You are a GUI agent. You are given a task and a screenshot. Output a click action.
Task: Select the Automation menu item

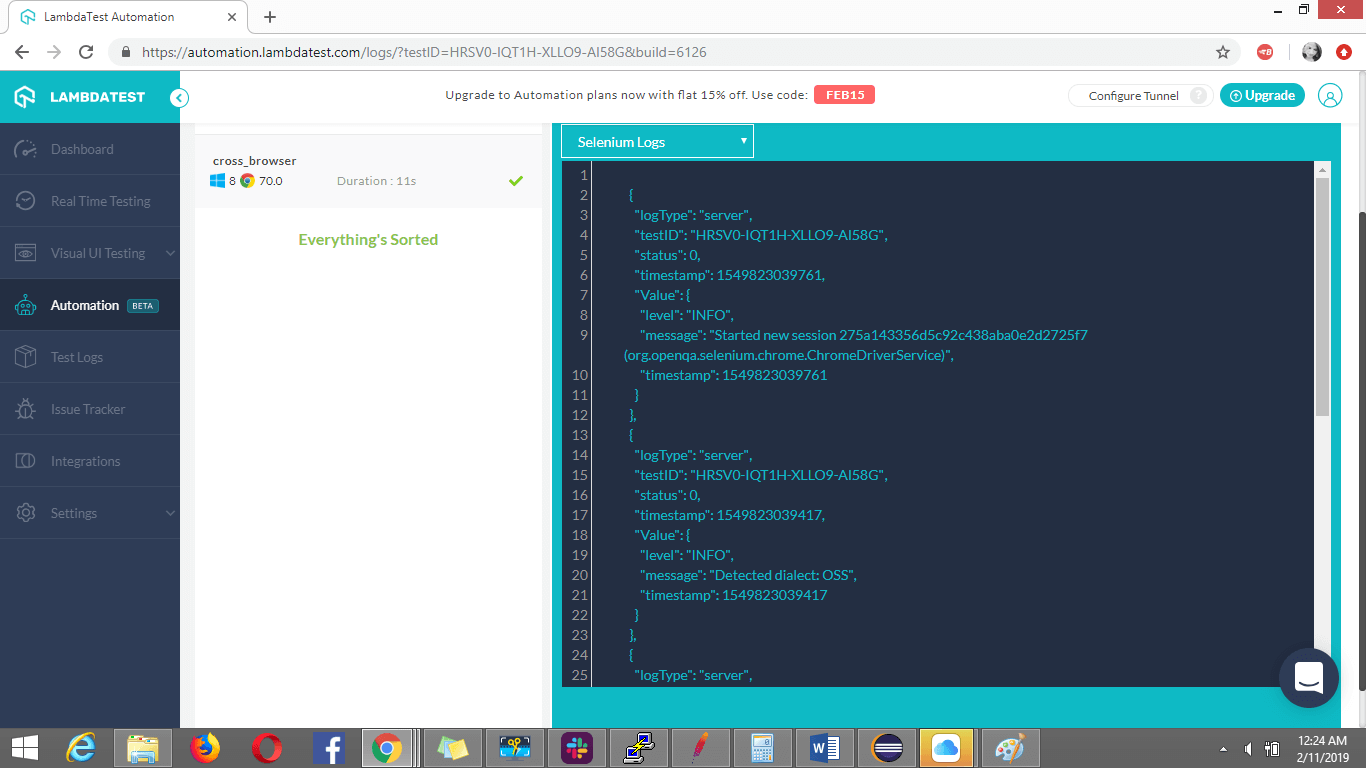click(x=90, y=305)
